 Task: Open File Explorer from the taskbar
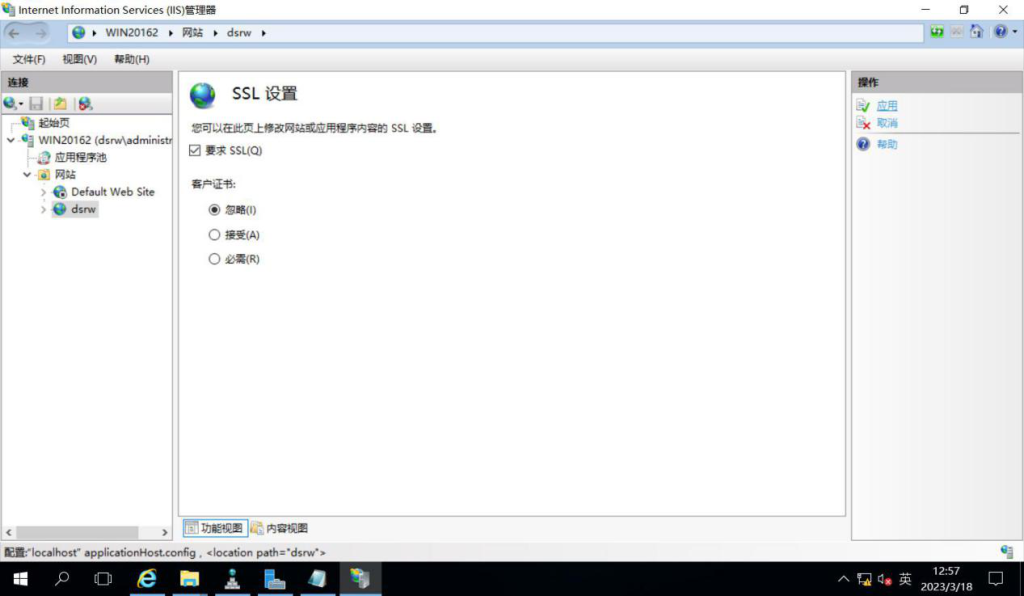tap(189, 579)
